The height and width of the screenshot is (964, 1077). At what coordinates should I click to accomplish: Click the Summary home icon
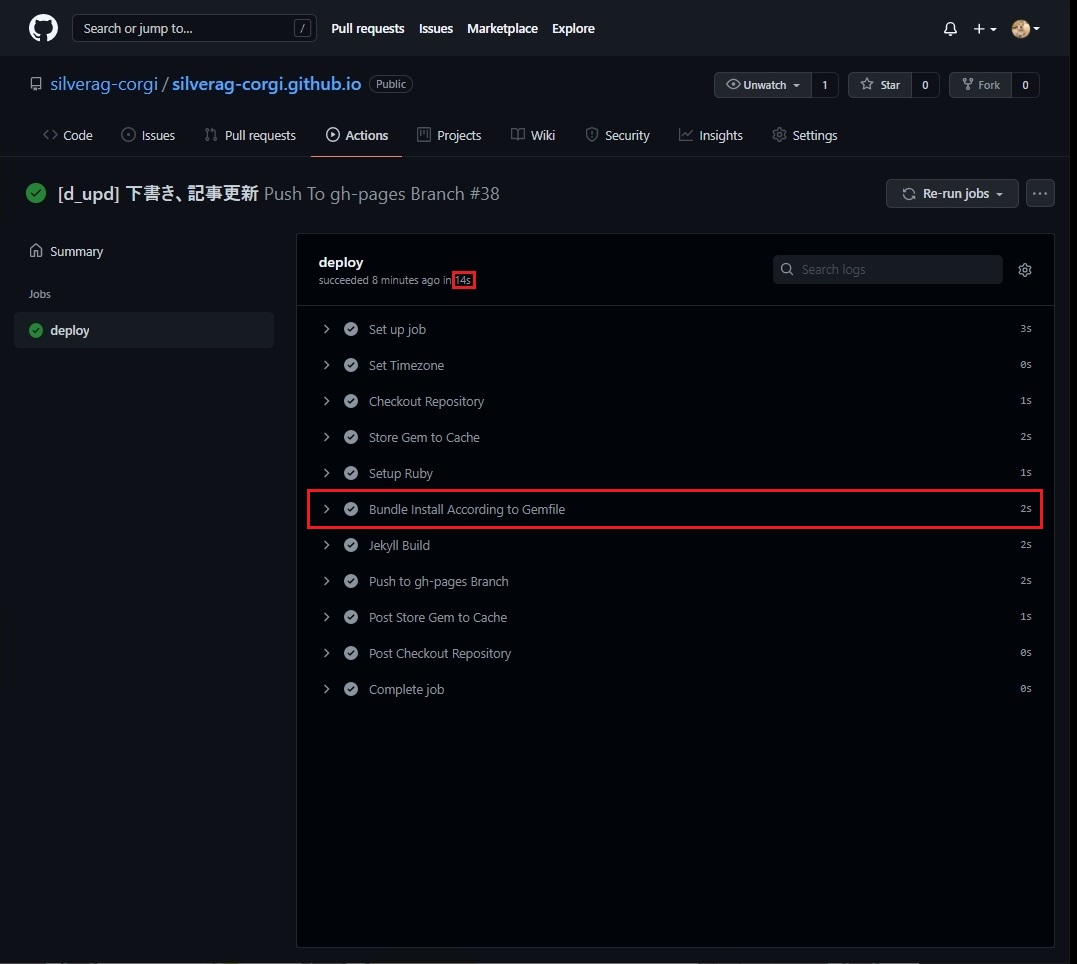pos(36,251)
